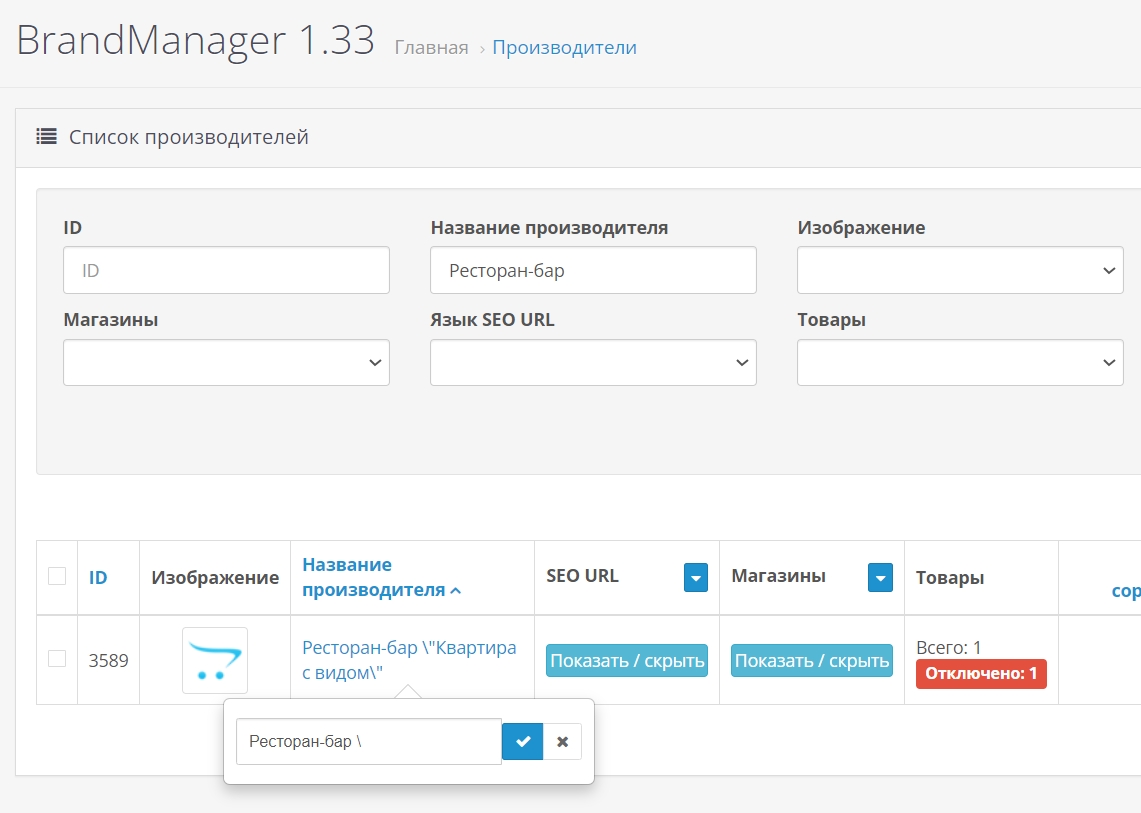Sort table by ID column header
The width and height of the screenshot is (1141, 813).
[x=98, y=577]
